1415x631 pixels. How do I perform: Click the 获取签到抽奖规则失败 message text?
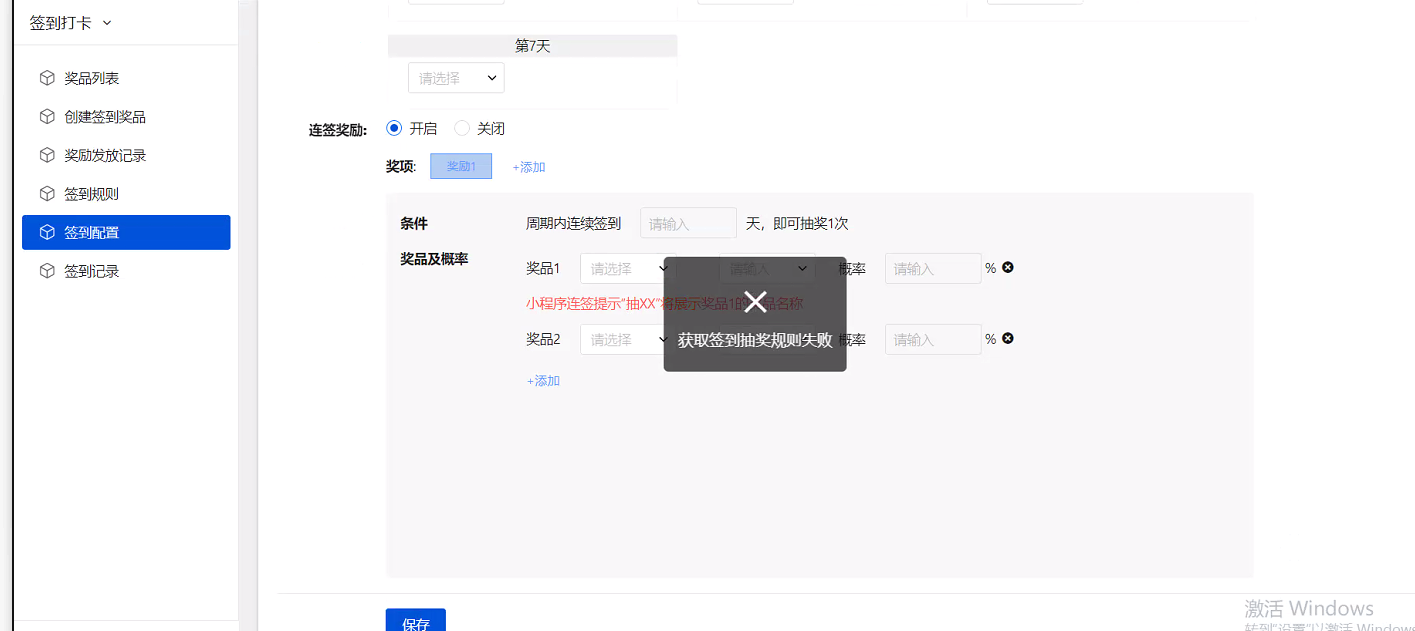pyautogui.click(x=755, y=340)
